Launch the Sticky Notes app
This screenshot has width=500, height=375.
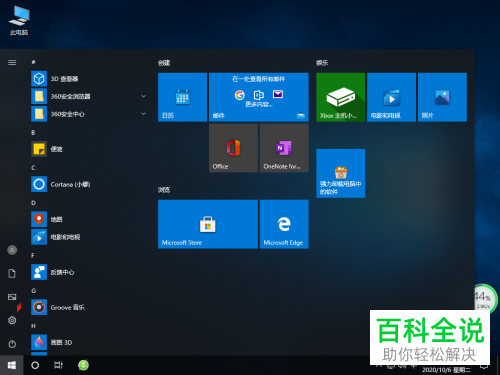coord(88,149)
